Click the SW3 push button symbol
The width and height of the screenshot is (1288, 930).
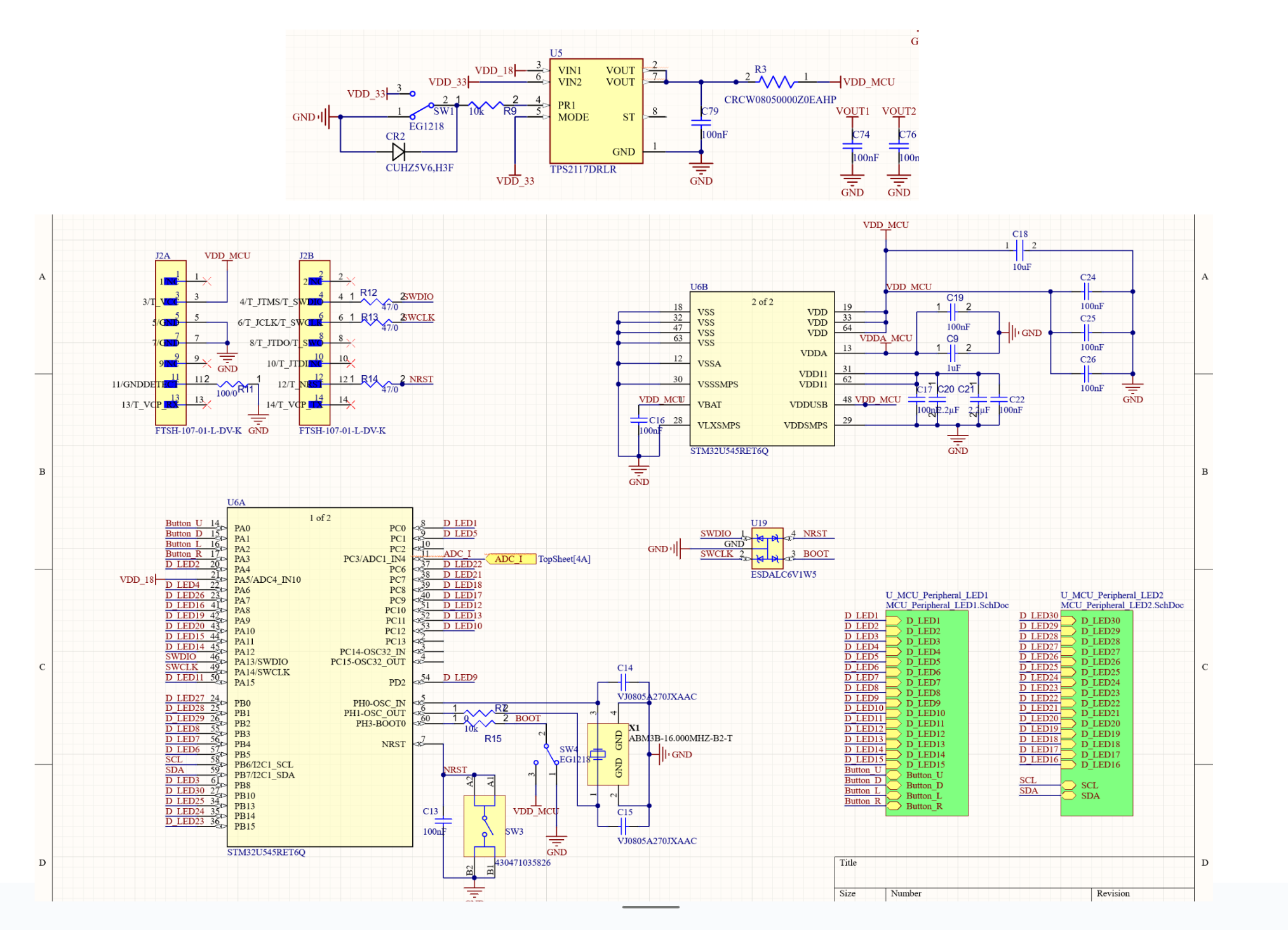tap(485, 826)
